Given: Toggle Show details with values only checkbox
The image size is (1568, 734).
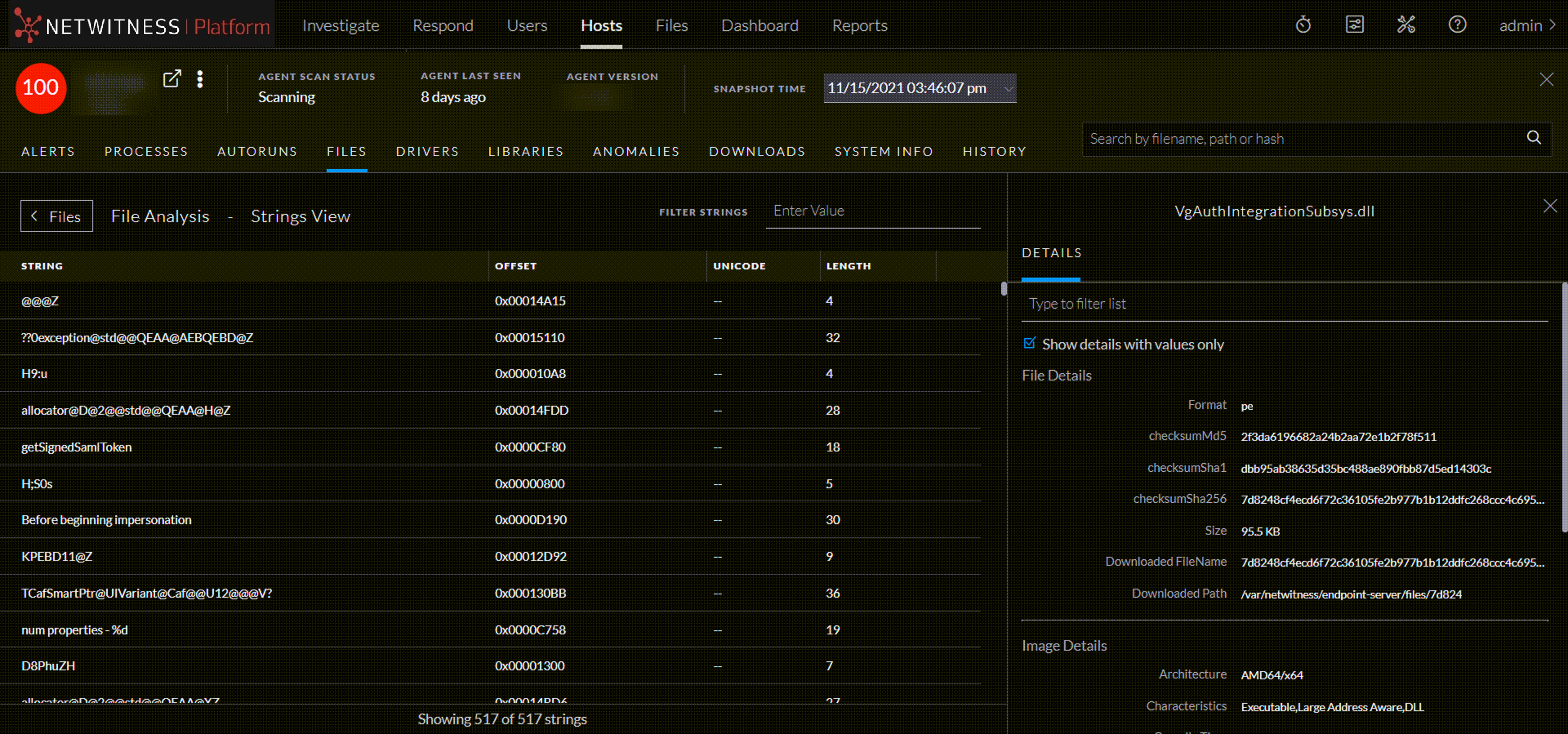Looking at the screenshot, I should (x=1029, y=343).
